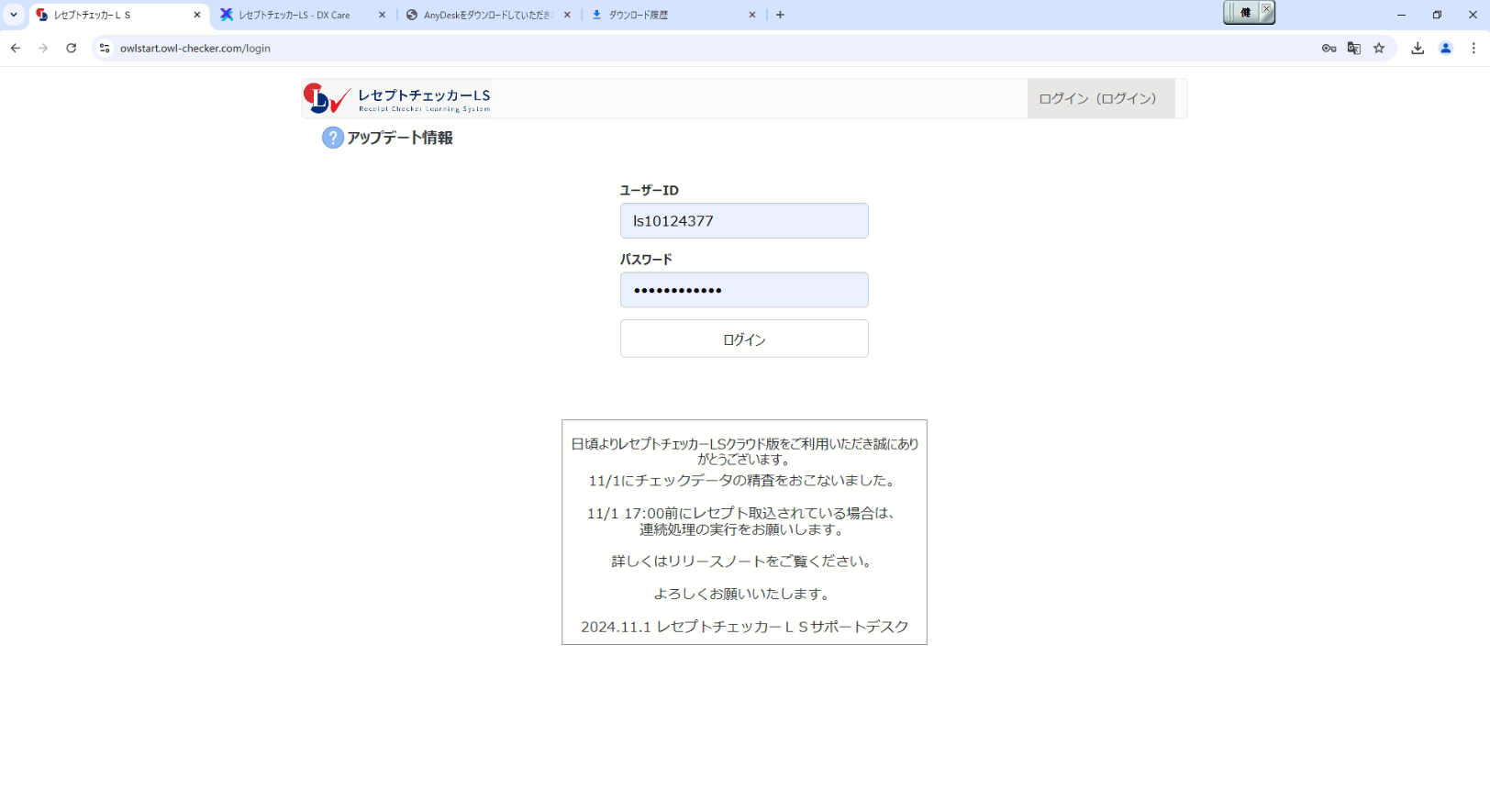Image resolution: width=1490 pixels, height=812 pixels.
Task: Close the DX Care tab
Action: [x=382, y=15]
